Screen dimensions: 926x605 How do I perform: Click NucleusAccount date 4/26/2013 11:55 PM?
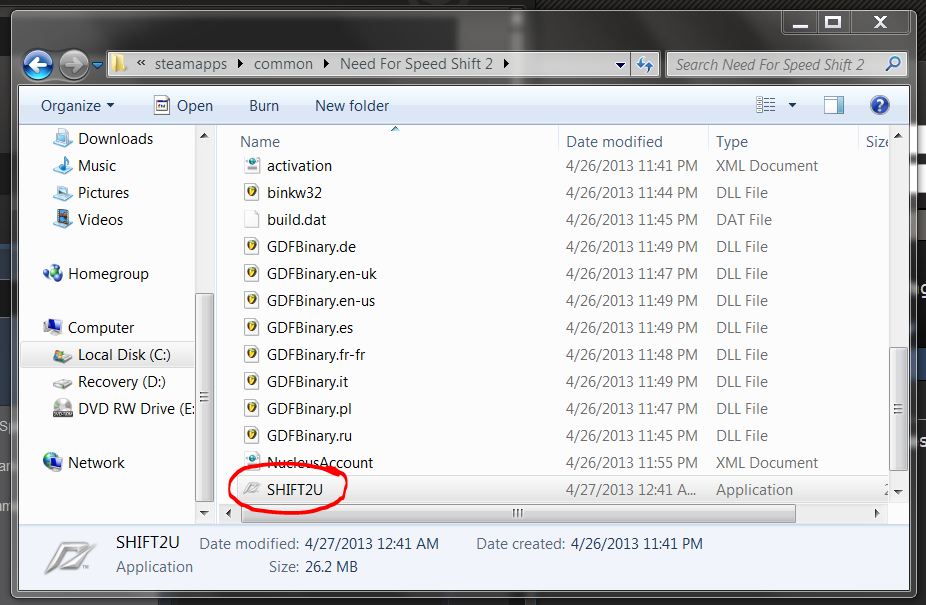tap(631, 463)
